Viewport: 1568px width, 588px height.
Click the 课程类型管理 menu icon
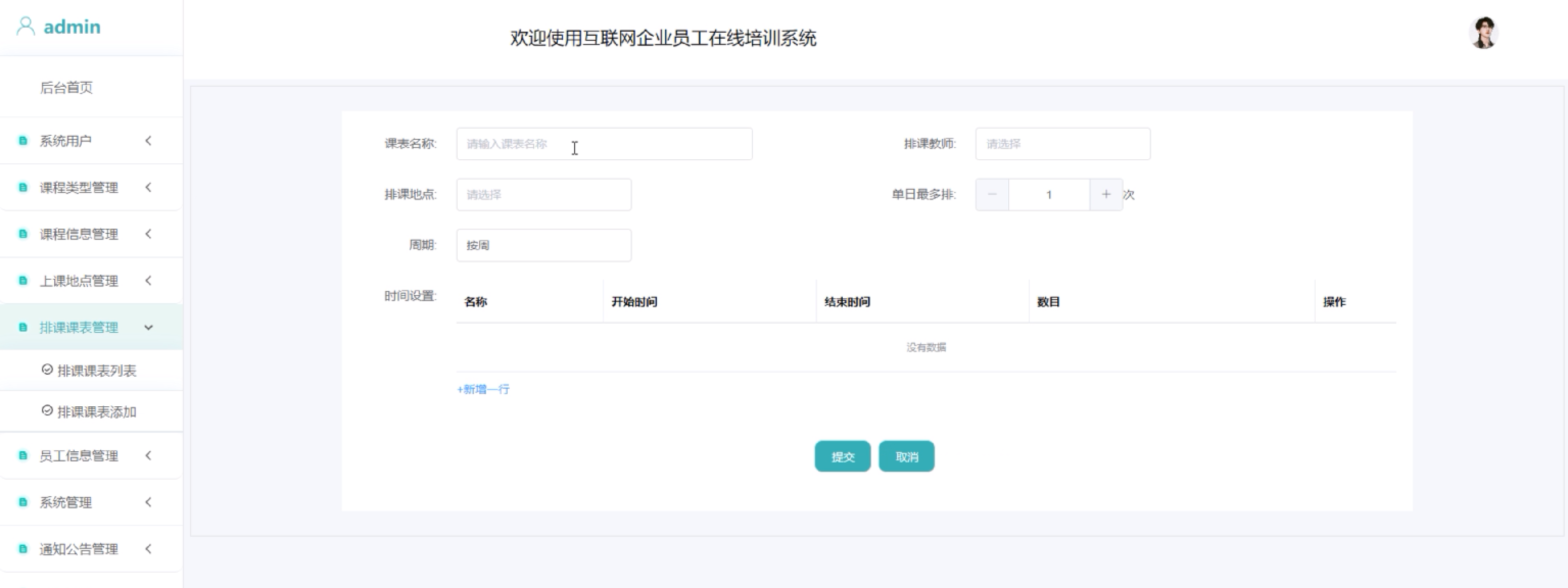(23, 187)
